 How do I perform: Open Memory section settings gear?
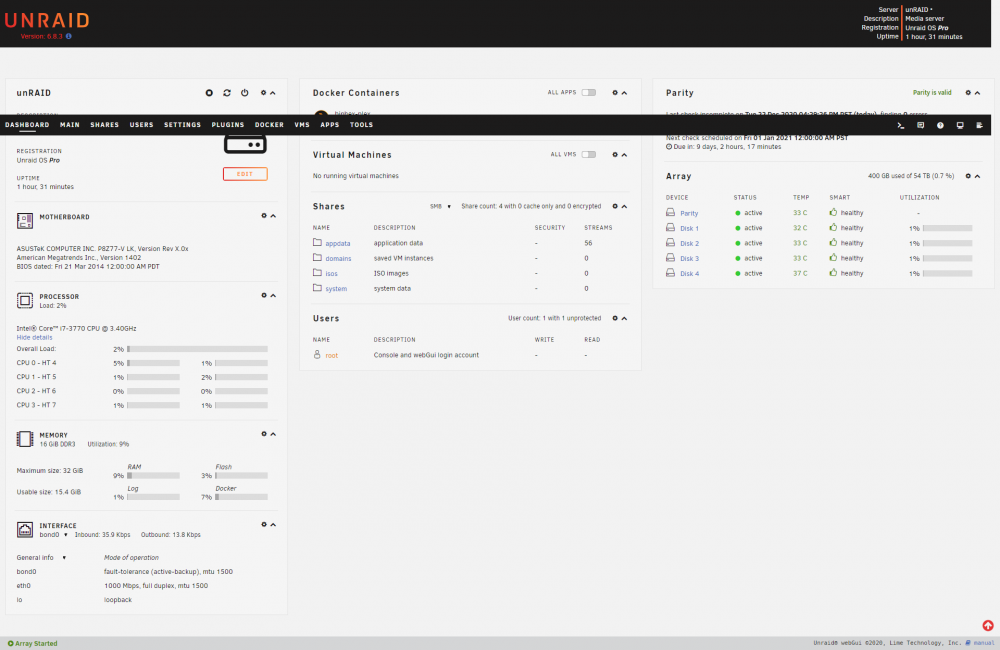pyautogui.click(x=263, y=434)
